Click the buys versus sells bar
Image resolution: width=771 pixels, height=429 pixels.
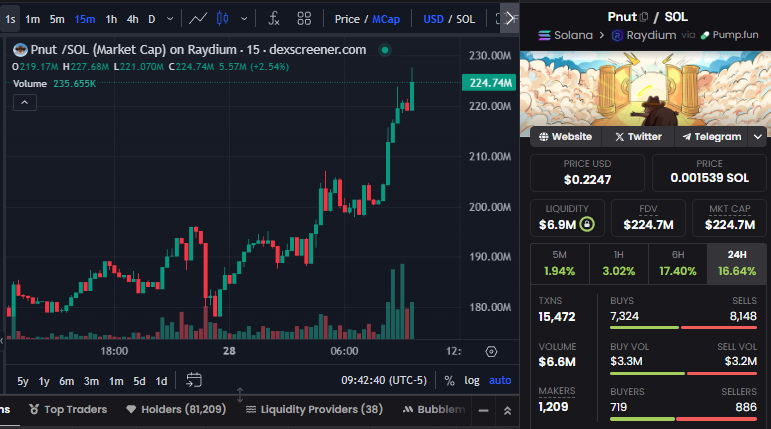[683, 328]
